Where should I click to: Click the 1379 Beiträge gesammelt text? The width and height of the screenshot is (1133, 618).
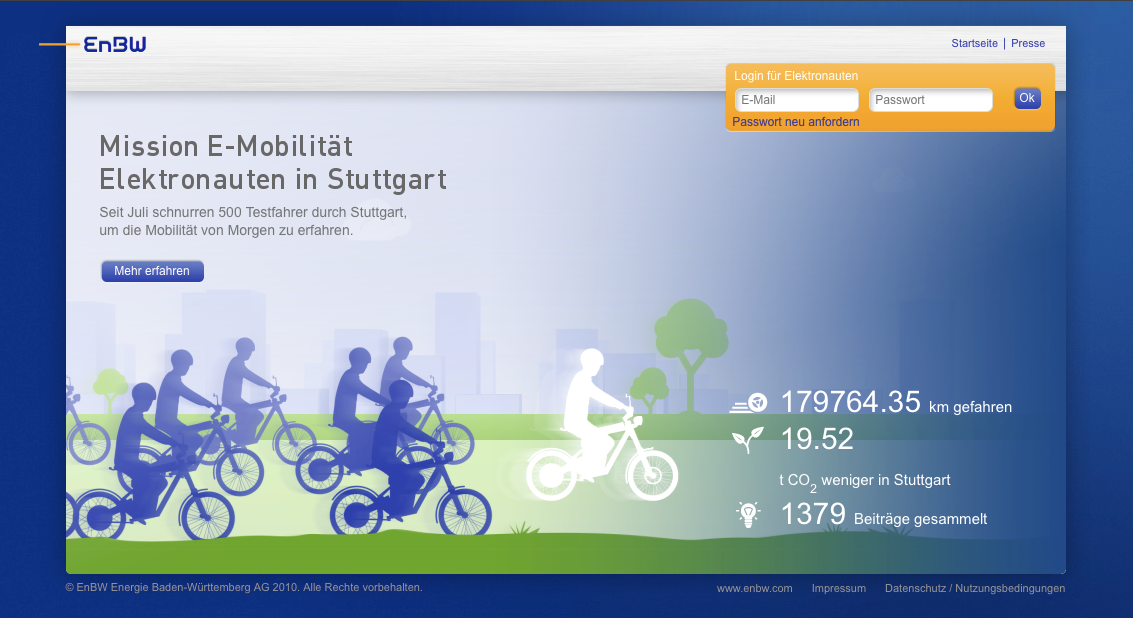884,515
